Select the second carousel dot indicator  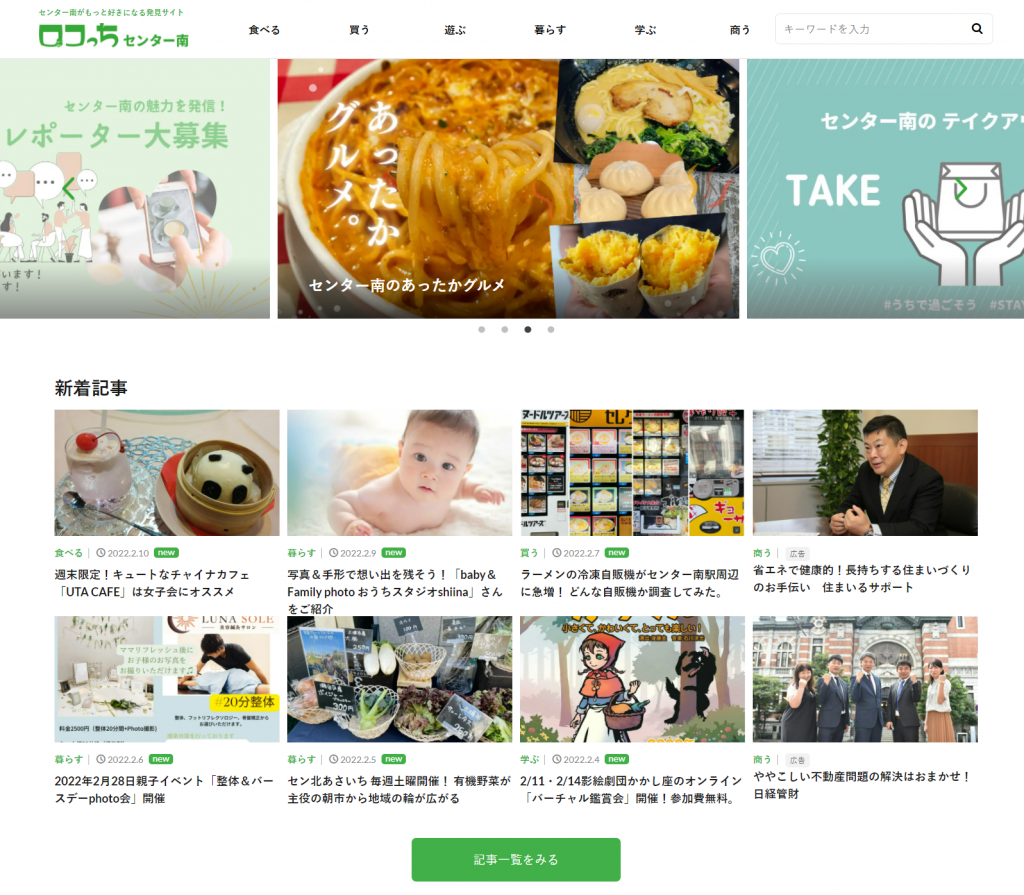click(504, 329)
